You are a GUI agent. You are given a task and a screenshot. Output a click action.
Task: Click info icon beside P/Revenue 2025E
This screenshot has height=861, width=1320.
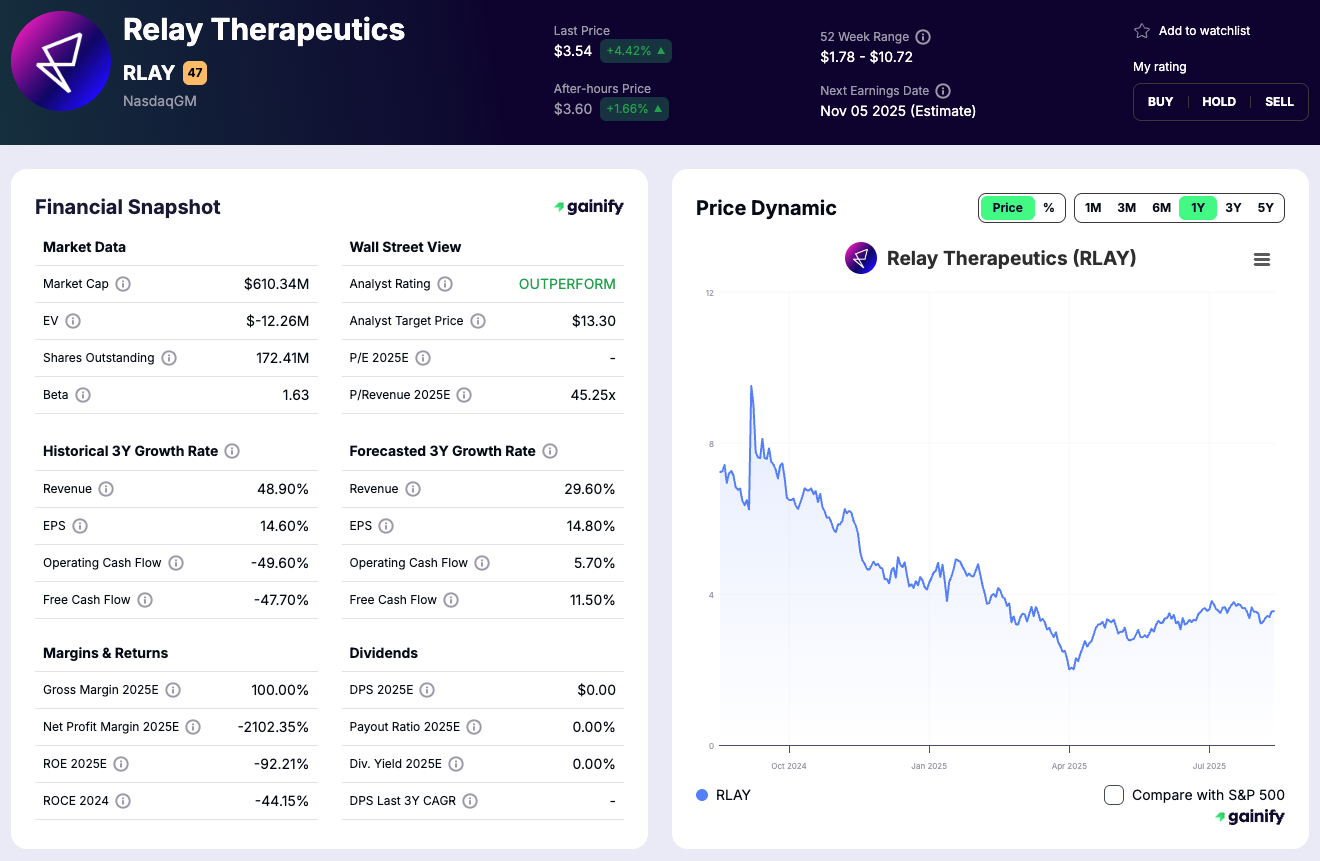point(464,395)
